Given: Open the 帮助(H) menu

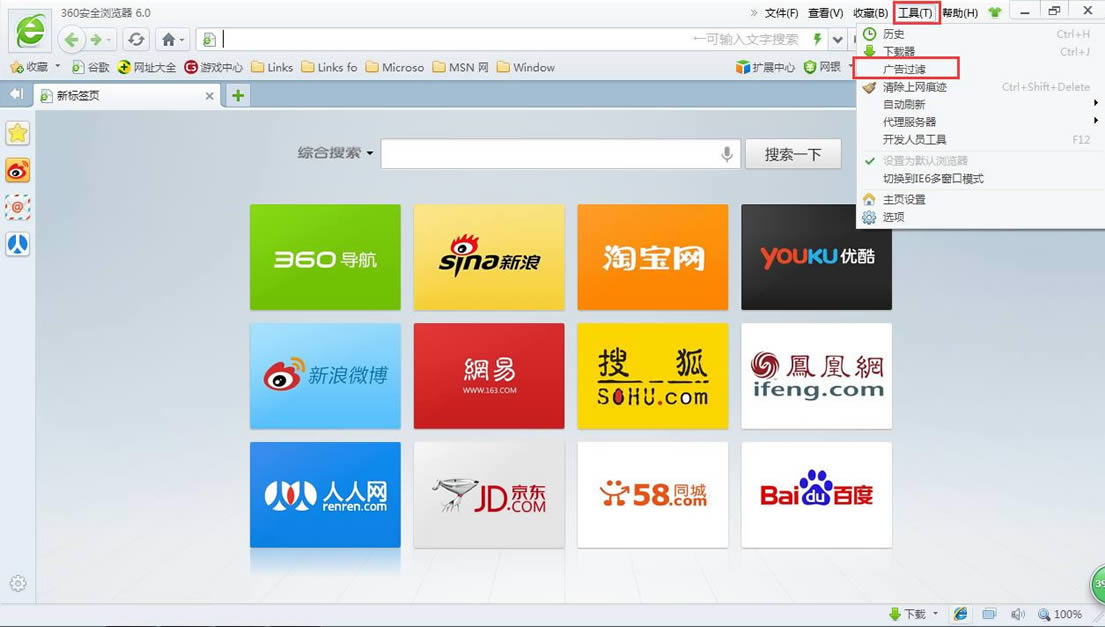Looking at the screenshot, I should click(x=960, y=13).
